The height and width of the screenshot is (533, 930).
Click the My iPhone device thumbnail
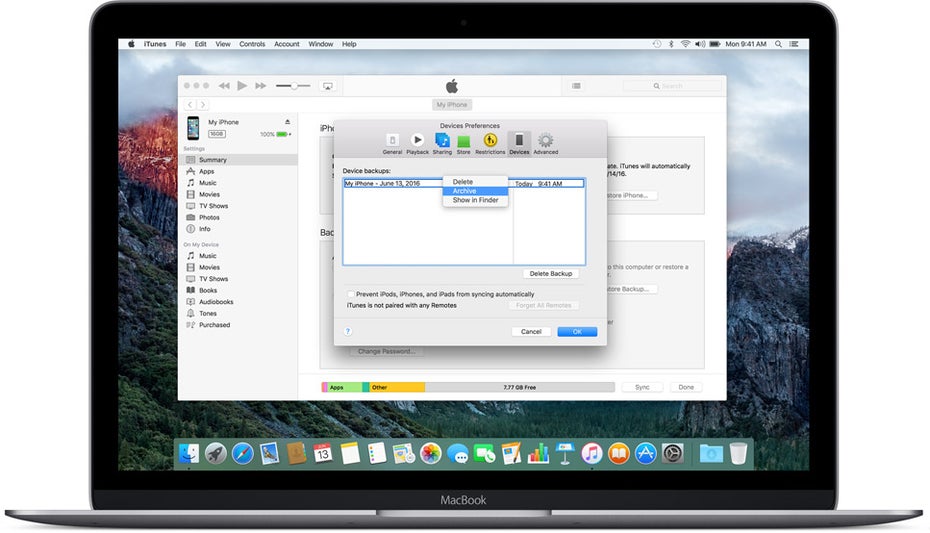click(x=193, y=128)
